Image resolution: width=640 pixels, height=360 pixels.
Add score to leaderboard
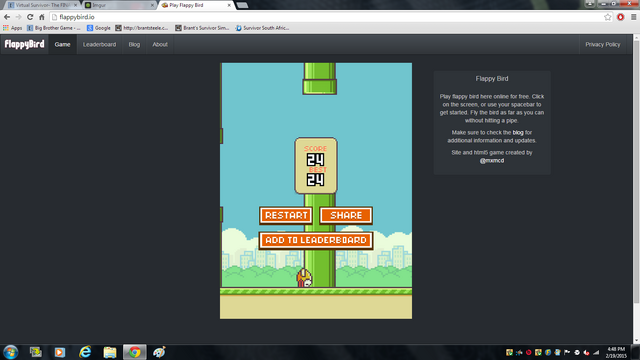click(x=316, y=240)
